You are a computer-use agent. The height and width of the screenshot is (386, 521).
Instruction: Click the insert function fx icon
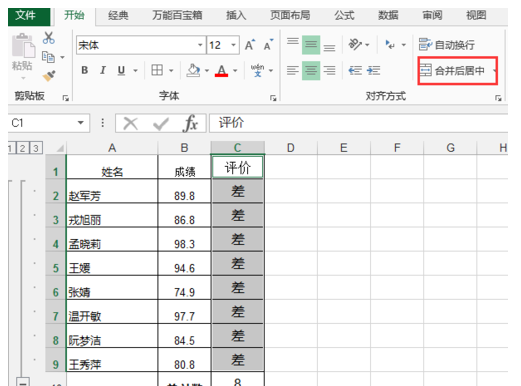coord(190,123)
